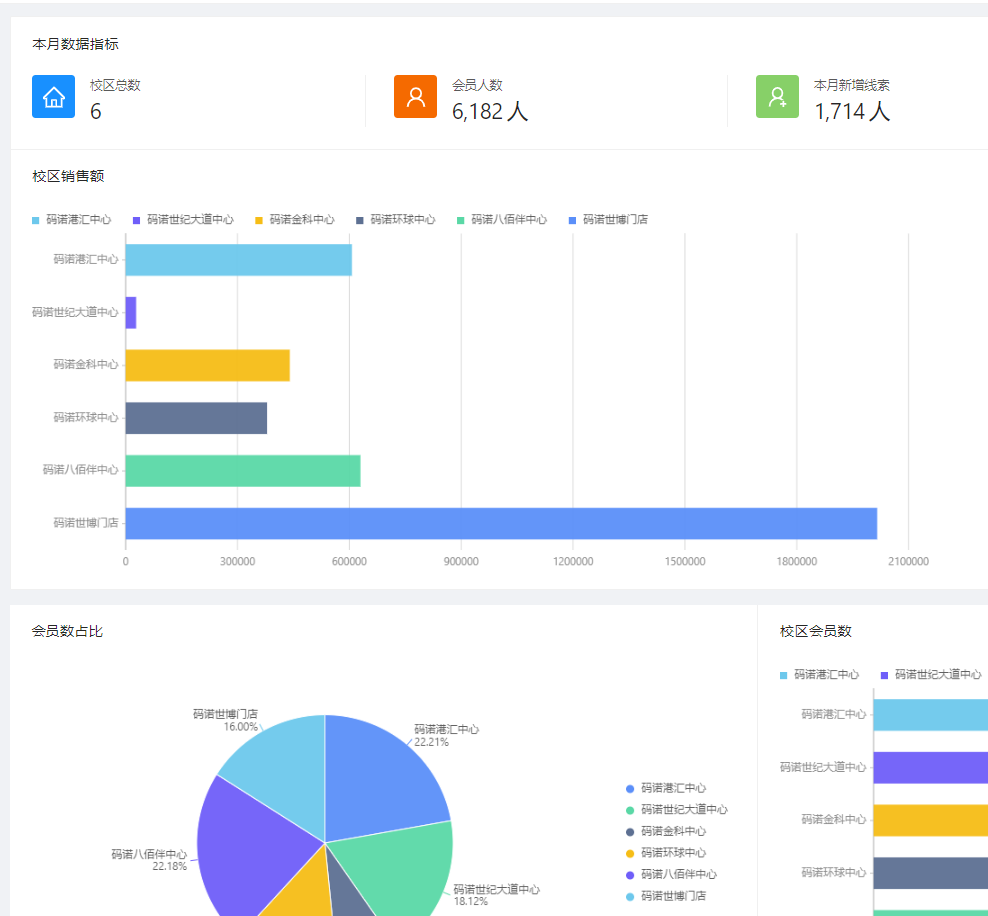Click the 300000 x-axis tick label

pos(238,561)
